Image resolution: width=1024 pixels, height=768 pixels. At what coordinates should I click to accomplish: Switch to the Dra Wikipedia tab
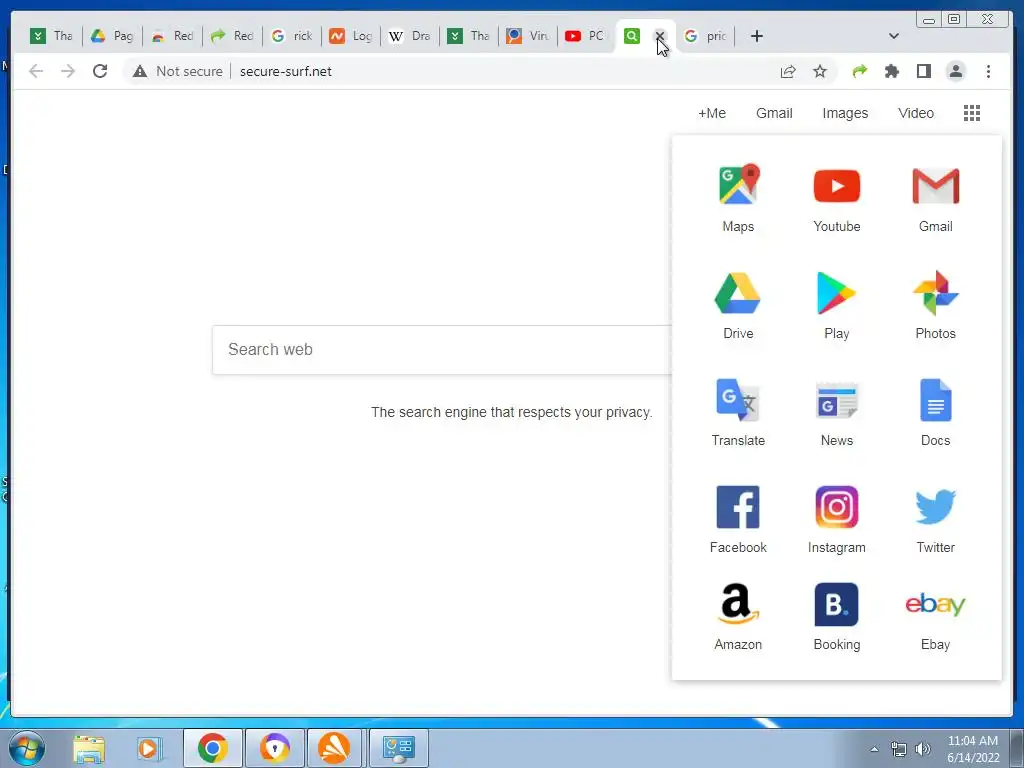click(410, 36)
